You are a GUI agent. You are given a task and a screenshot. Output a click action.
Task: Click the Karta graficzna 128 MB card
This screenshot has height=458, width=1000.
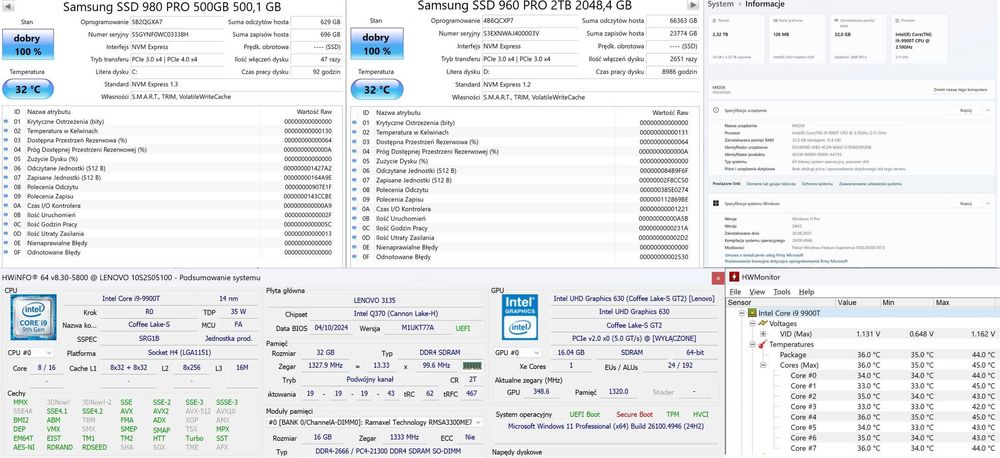click(x=797, y=39)
